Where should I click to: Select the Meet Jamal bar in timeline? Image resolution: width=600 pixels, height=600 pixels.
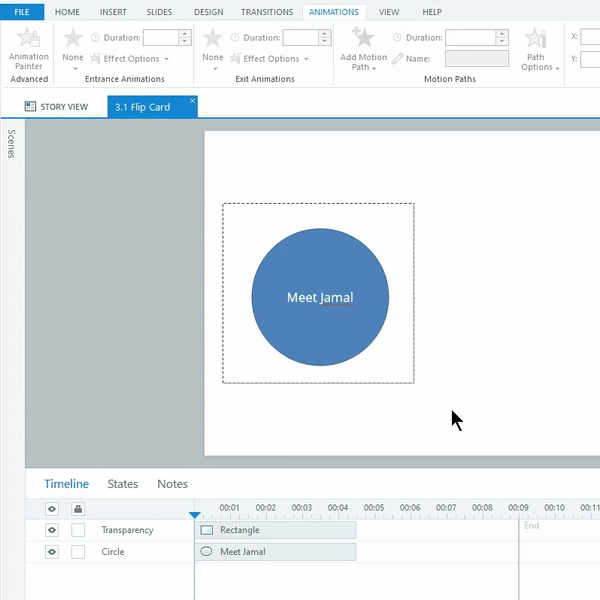276,551
